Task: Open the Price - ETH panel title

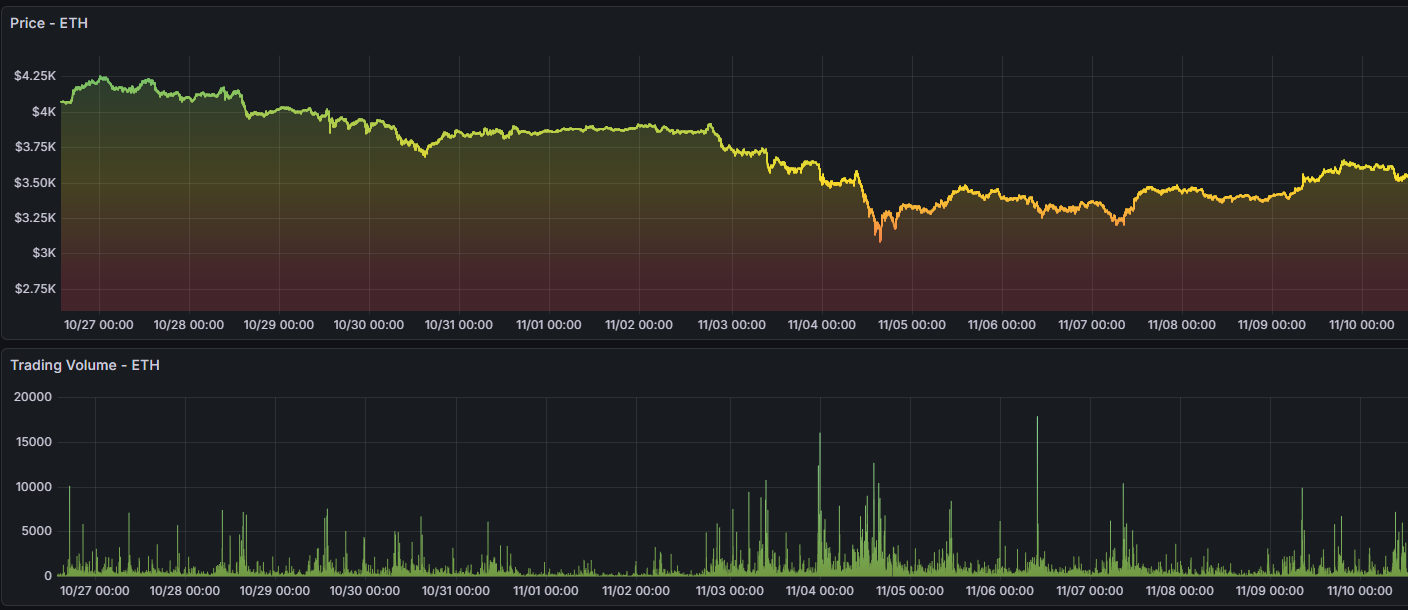Action: coord(49,23)
